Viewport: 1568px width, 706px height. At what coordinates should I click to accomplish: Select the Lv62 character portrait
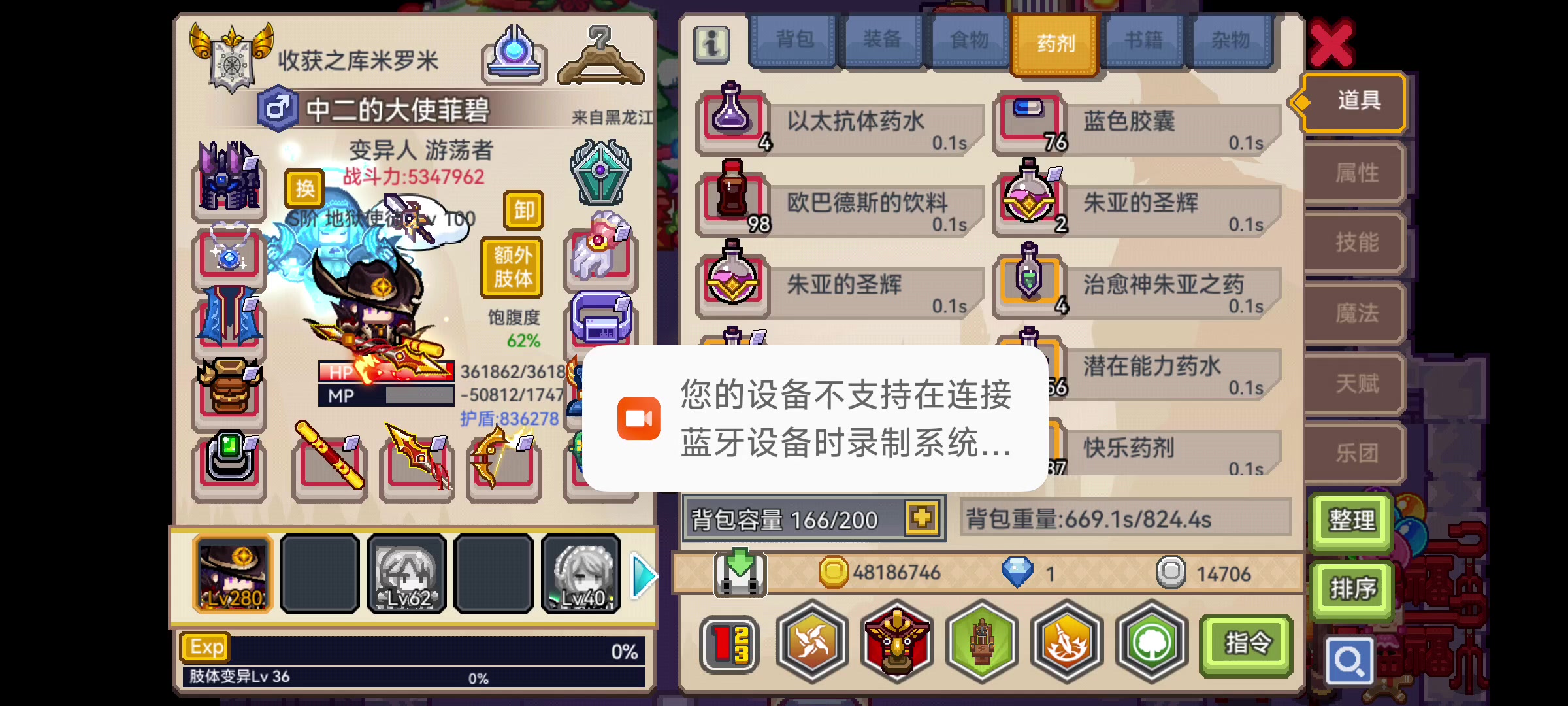[406, 573]
